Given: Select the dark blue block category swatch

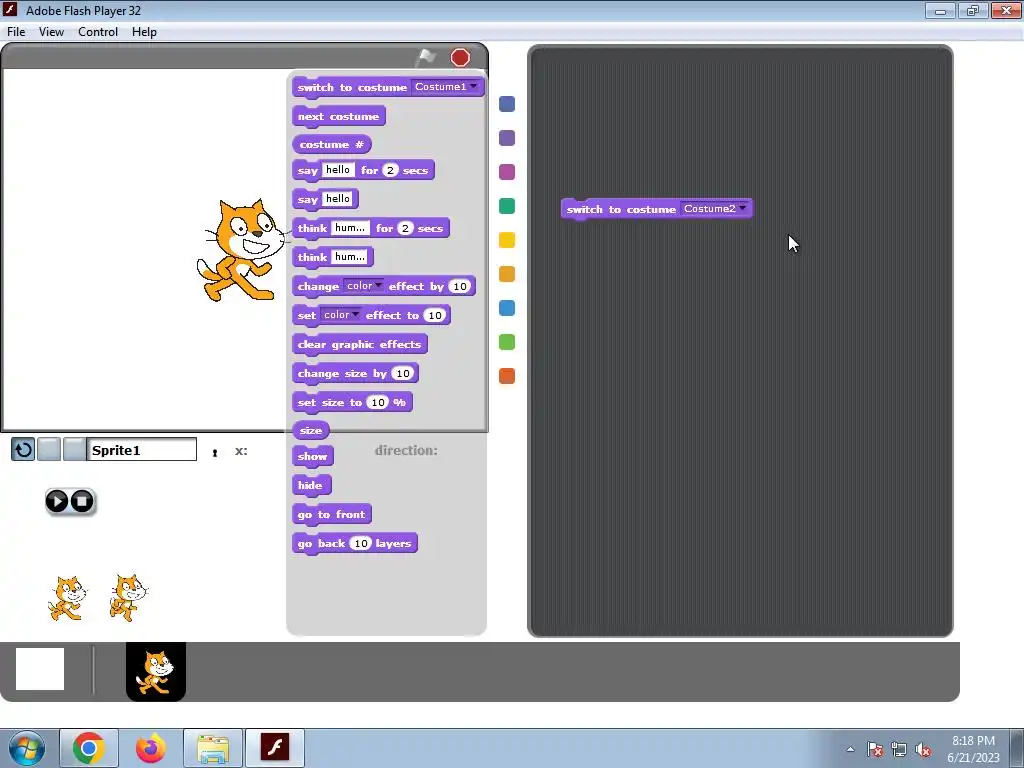Looking at the screenshot, I should (507, 104).
